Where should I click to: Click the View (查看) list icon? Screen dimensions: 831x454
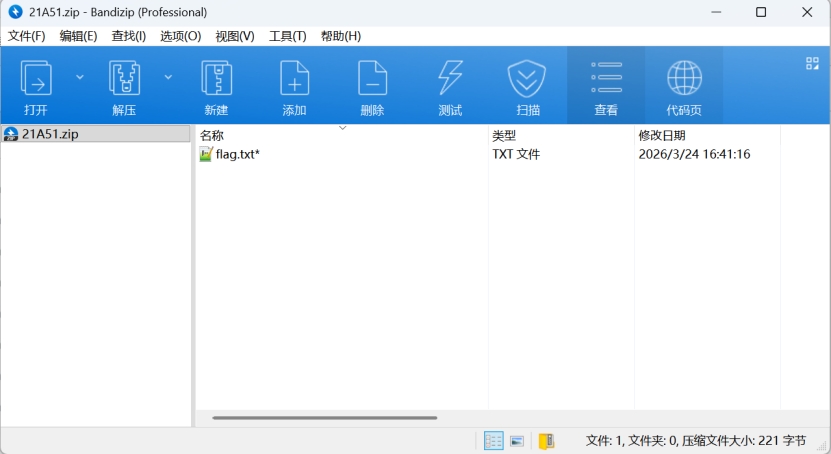[x=606, y=78]
